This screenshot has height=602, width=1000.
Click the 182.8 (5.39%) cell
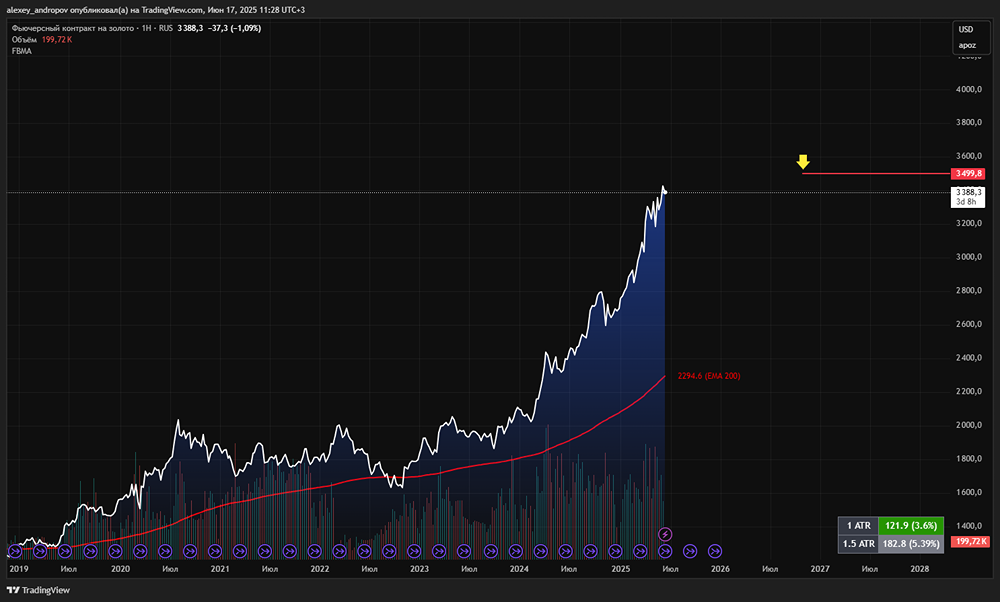[x=911, y=544]
